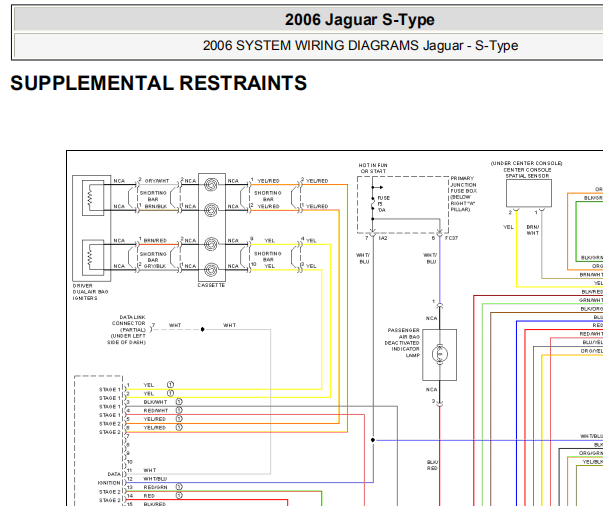Click the center console spatial sensor box
603x506 pixels.
coord(529,193)
